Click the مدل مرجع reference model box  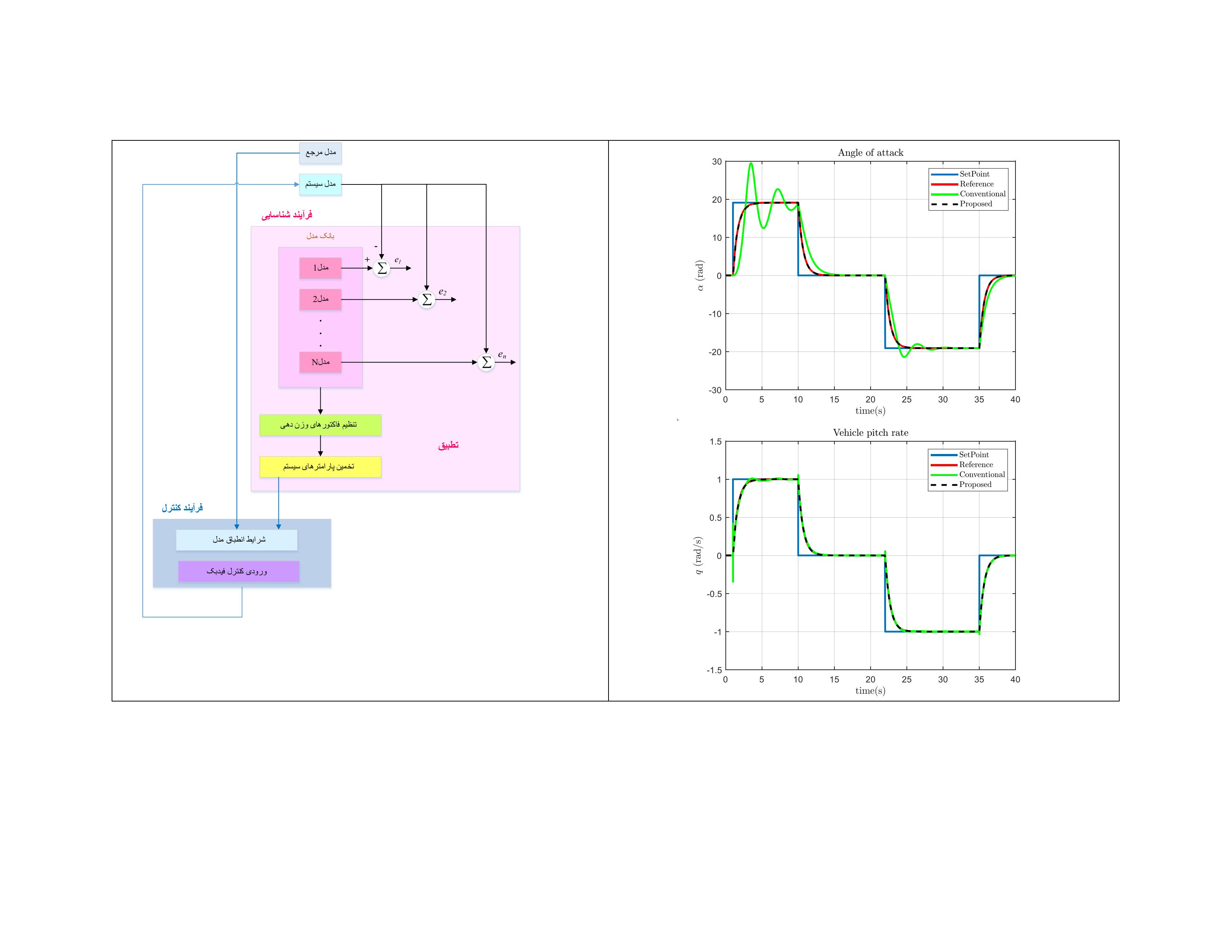[320, 153]
